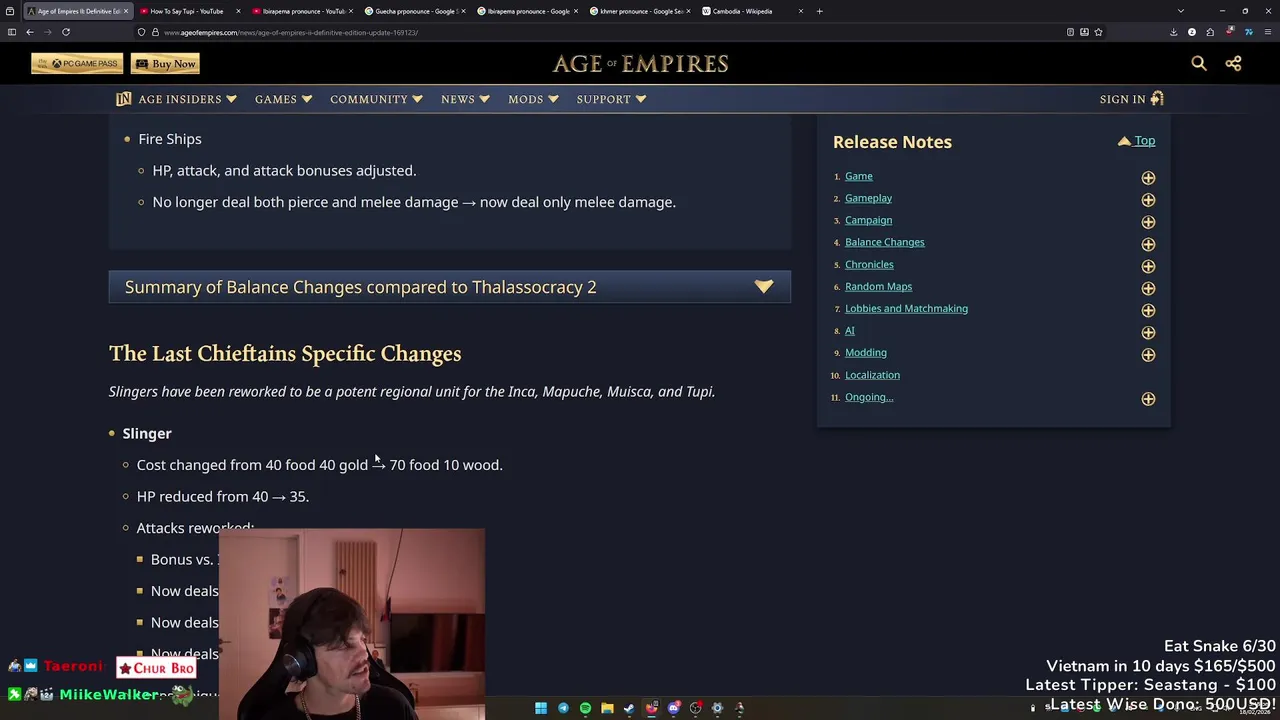Click the Sign In link
The height and width of the screenshot is (720, 1280).
(x=1131, y=99)
